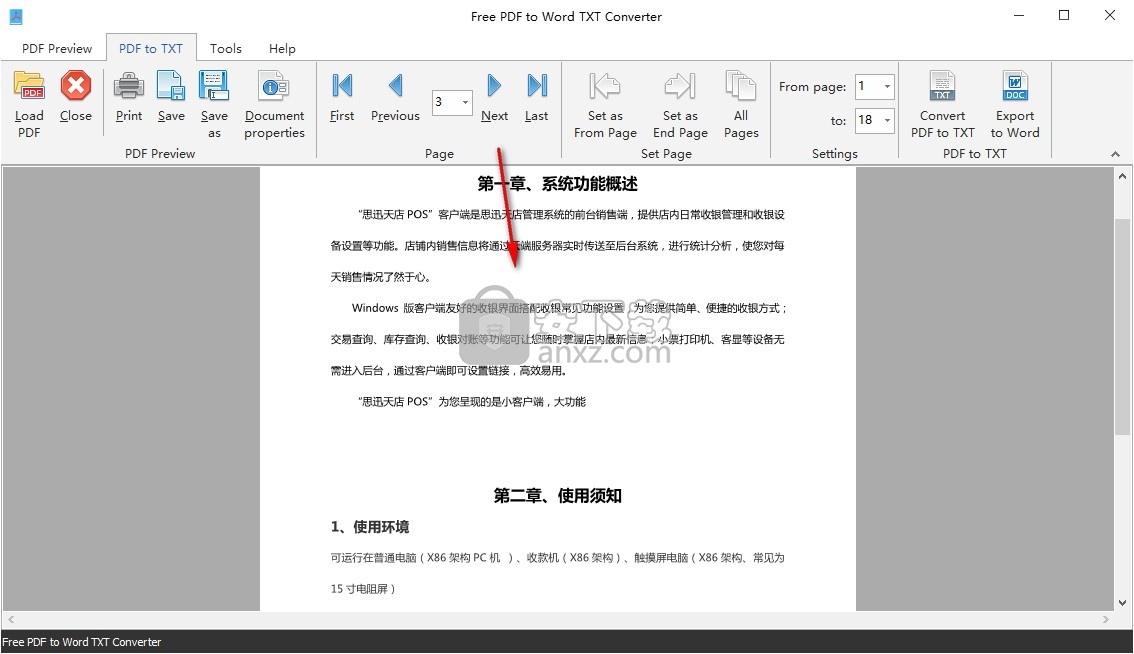Screen dimensions: 1134x654
Task: Click the scroll down arrow
Action: [x=1122, y=603]
